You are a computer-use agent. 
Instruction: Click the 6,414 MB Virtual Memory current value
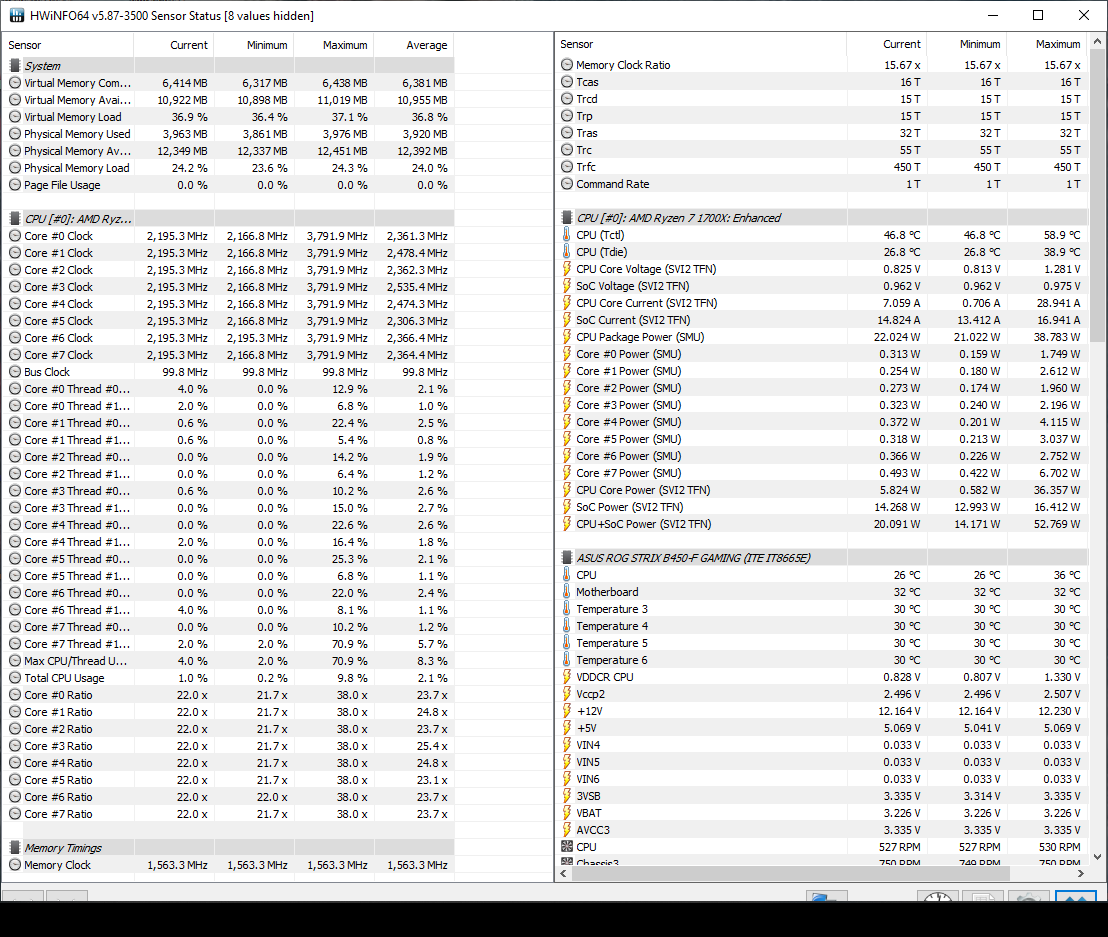(184, 83)
